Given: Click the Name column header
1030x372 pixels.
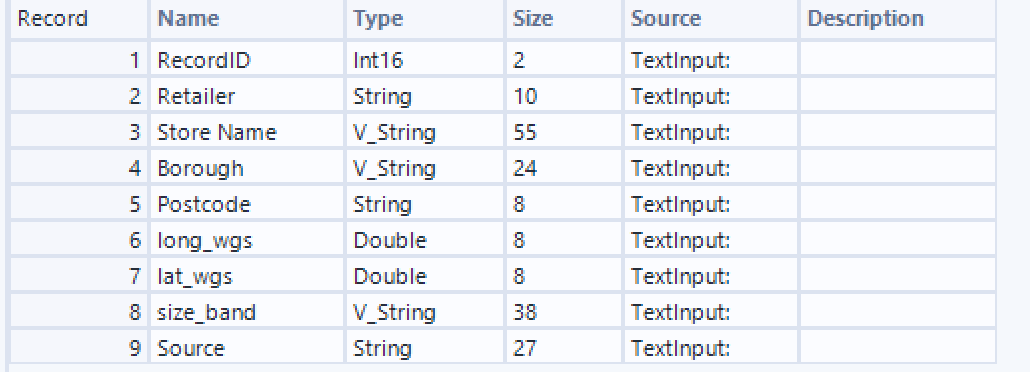Looking at the screenshot, I should point(247,19).
